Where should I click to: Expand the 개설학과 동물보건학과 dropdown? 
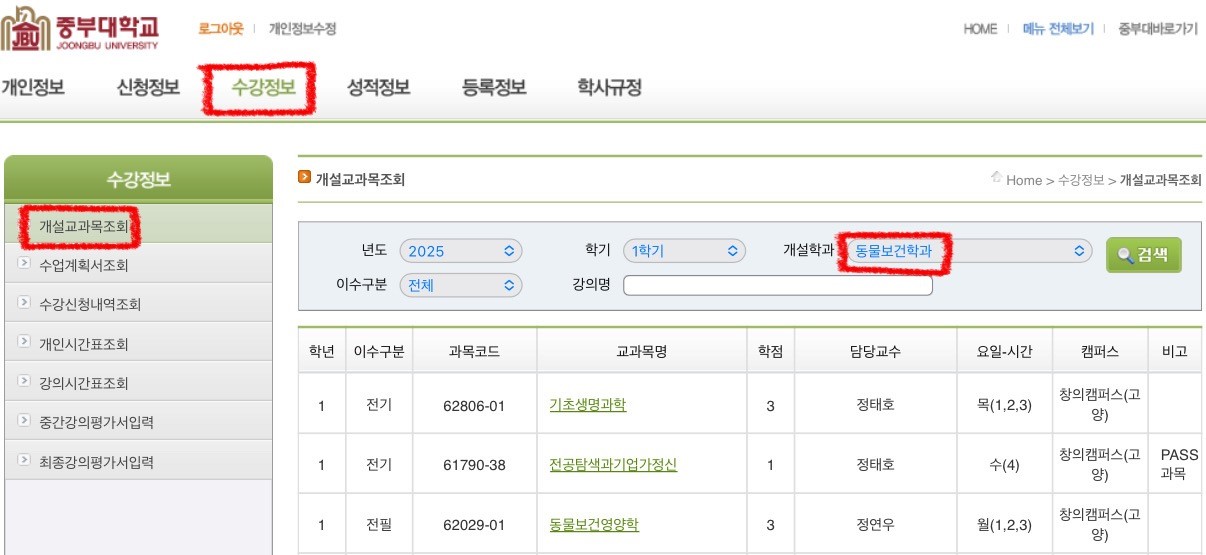coord(966,251)
